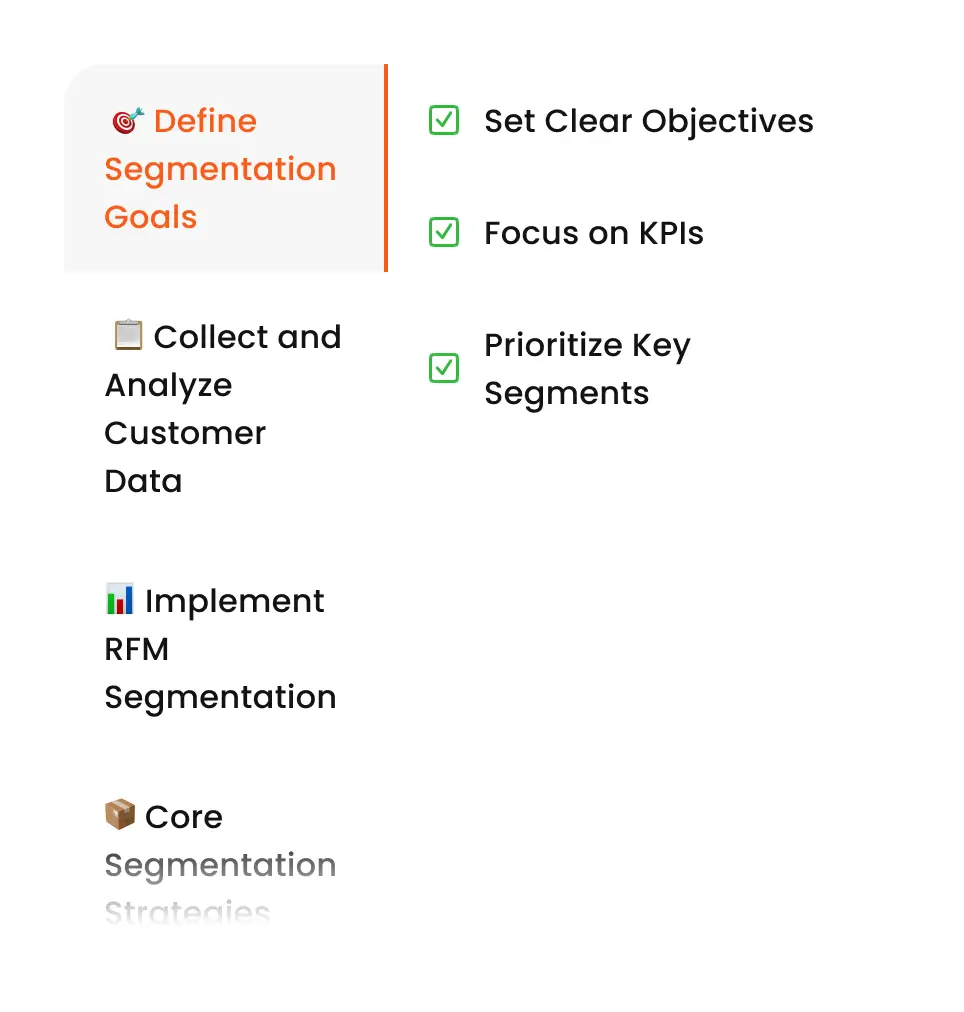
Task: Click the bar chart icon beside Implement
Action: coord(120,600)
